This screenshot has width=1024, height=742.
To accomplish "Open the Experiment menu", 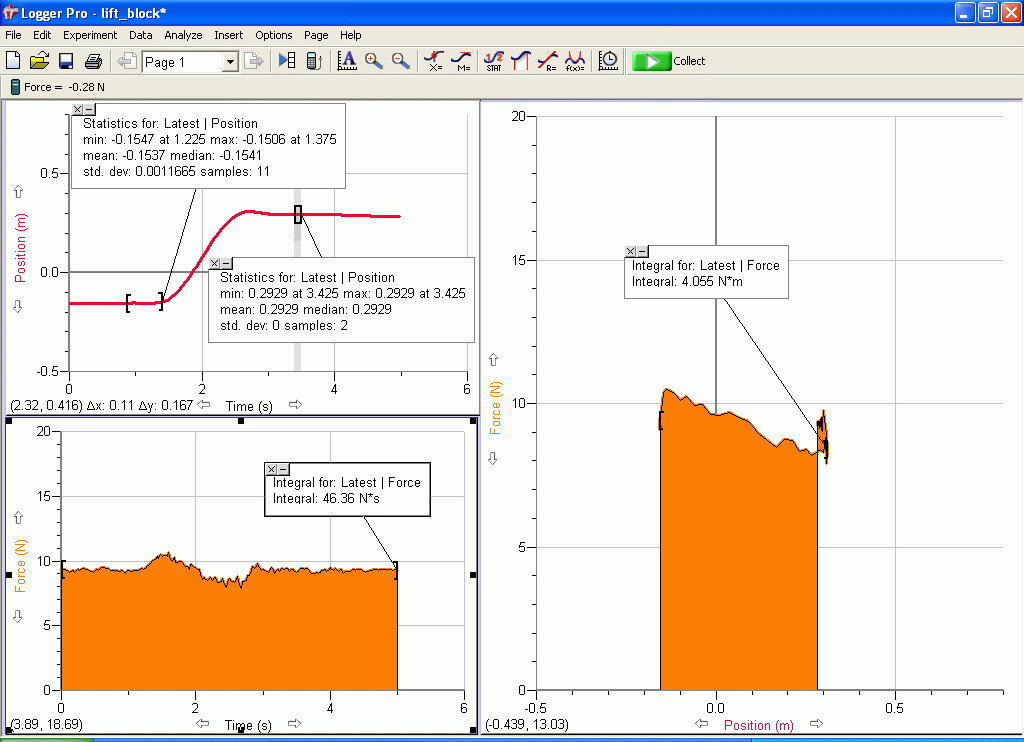I will click(x=90, y=35).
